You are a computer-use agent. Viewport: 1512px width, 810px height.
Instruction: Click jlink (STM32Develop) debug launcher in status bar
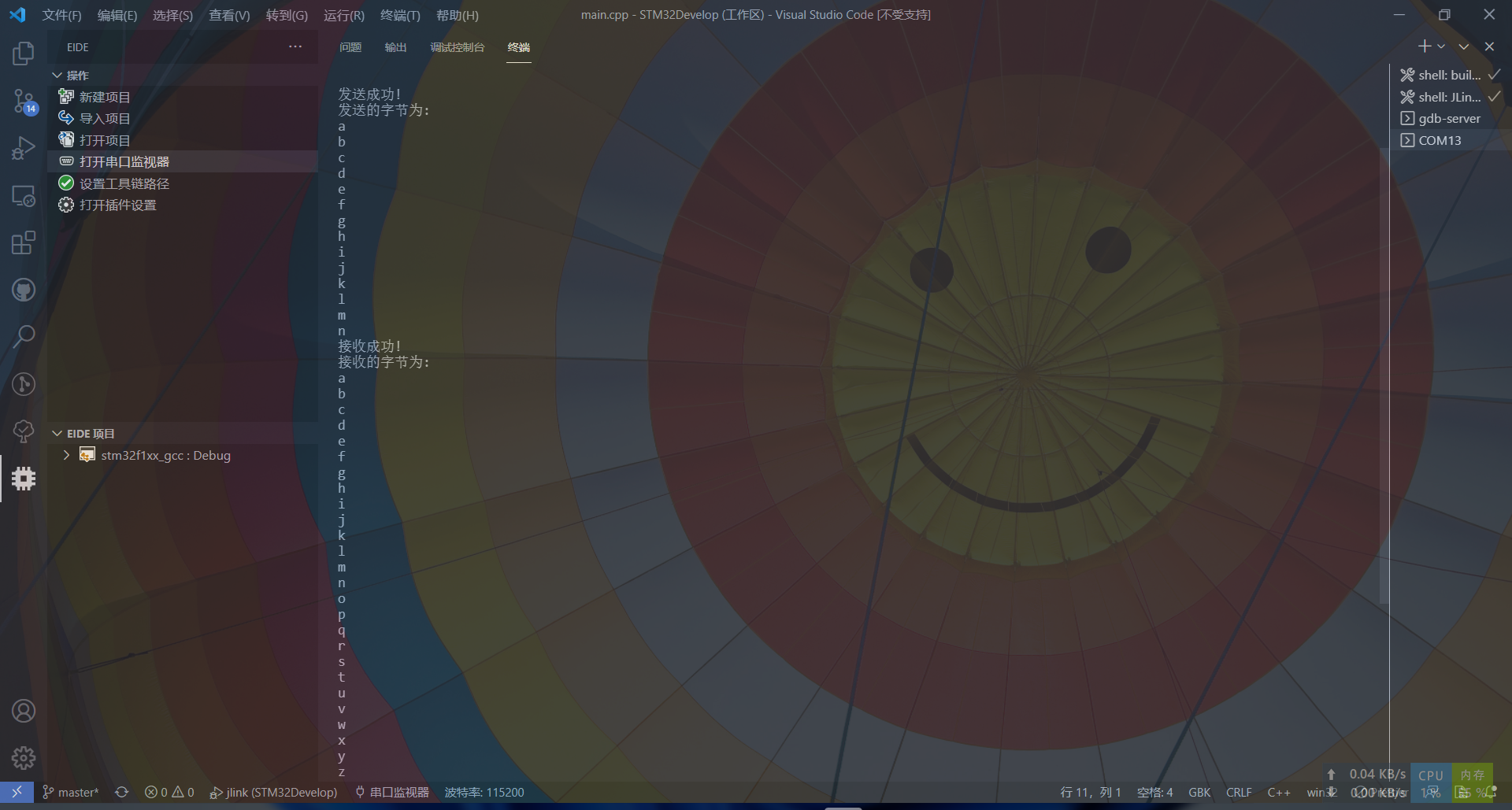273,792
